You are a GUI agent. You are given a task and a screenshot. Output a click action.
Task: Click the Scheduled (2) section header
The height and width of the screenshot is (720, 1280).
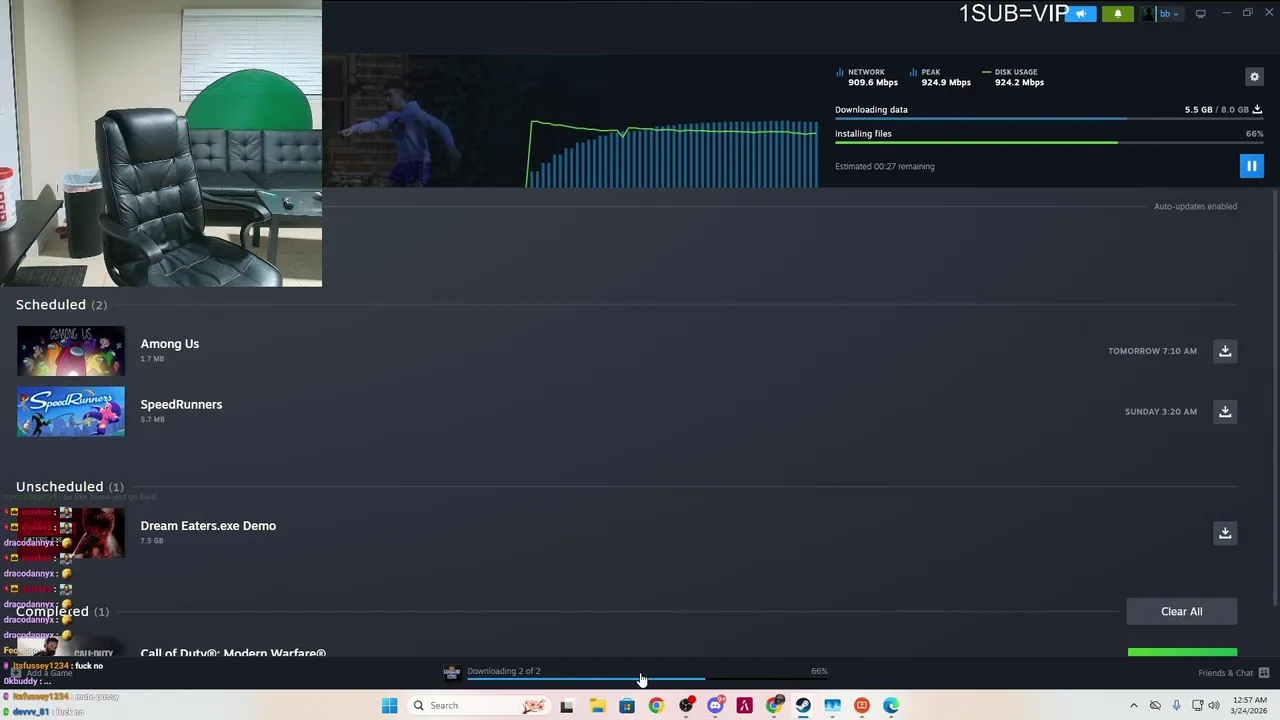pyautogui.click(x=61, y=305)
